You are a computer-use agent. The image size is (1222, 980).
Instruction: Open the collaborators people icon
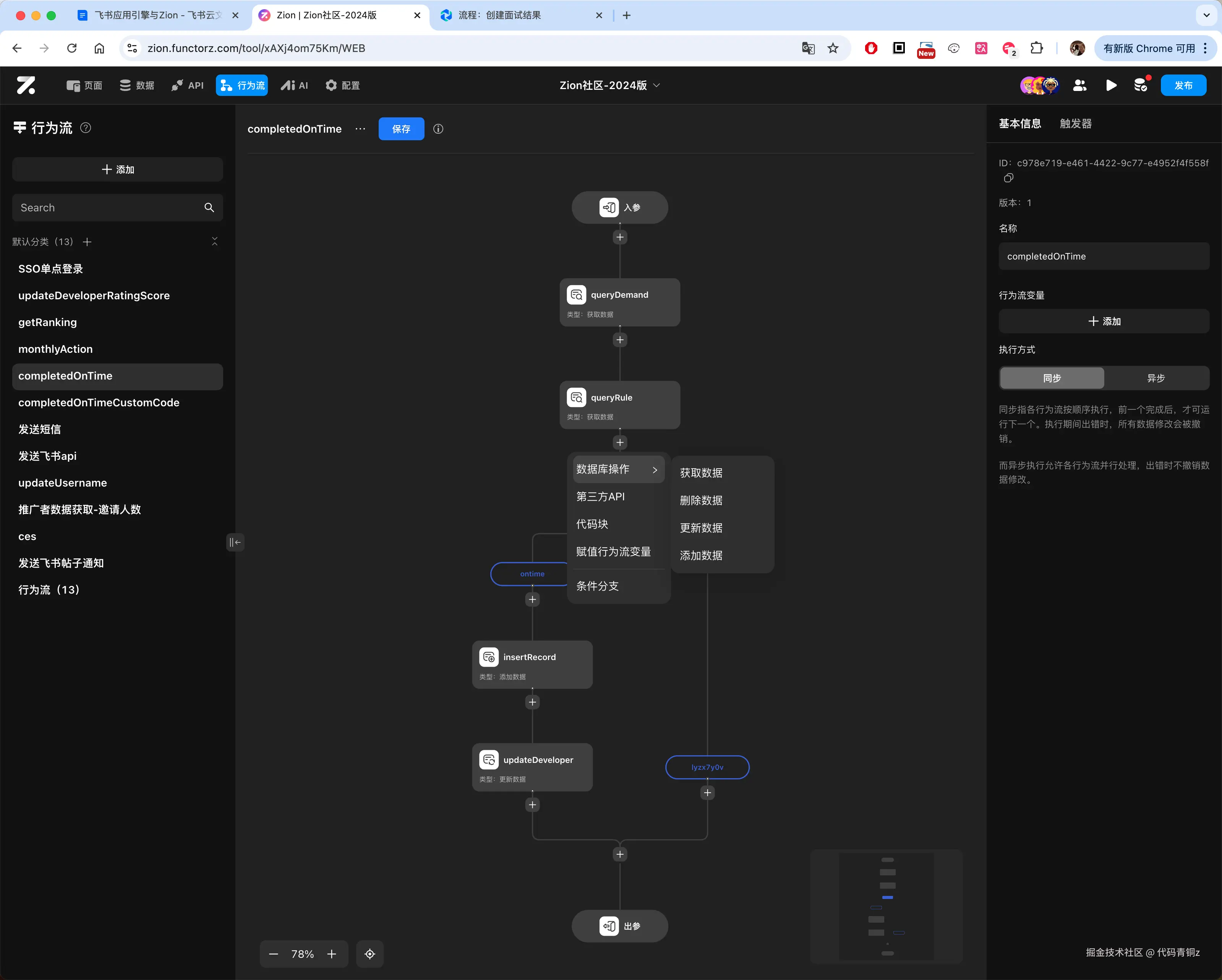point(1080,86)
